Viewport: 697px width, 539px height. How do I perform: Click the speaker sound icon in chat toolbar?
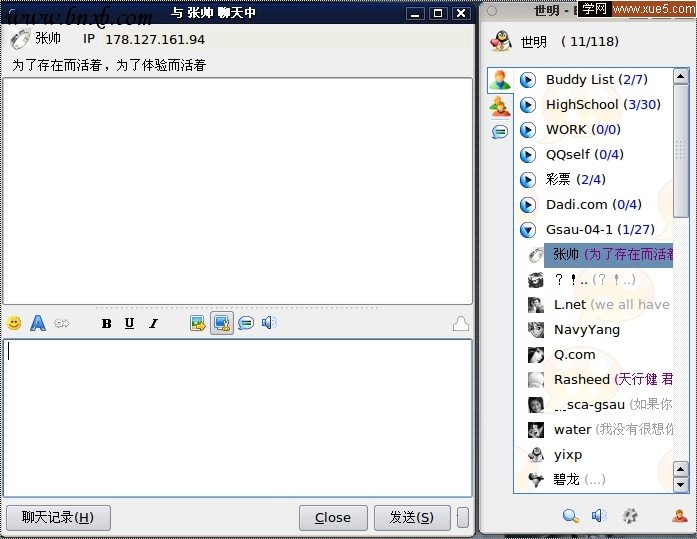[269, 323]
